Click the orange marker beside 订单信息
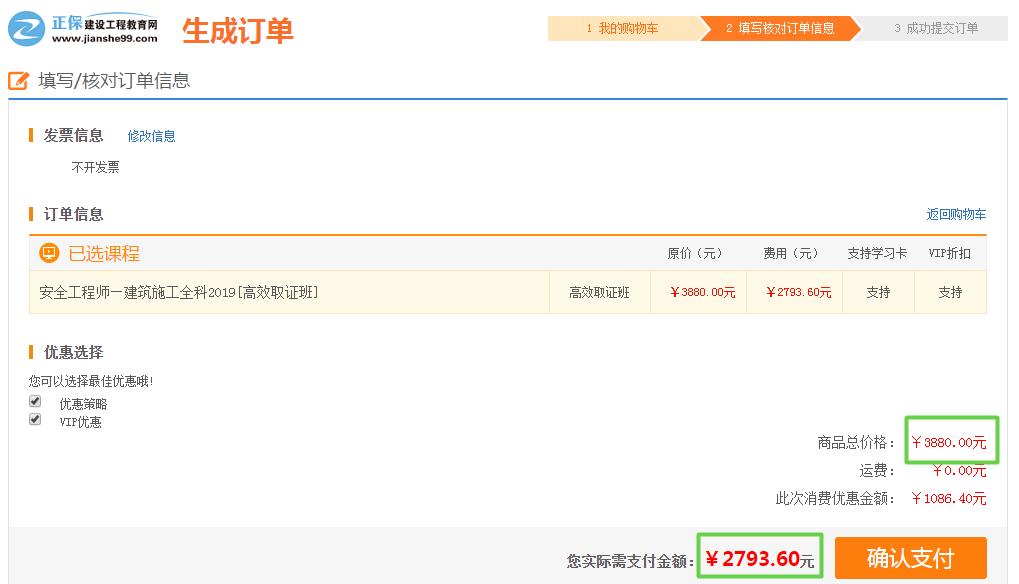Screen dimensions: 1019x584 pyautogui.click(x=32, y=214)
